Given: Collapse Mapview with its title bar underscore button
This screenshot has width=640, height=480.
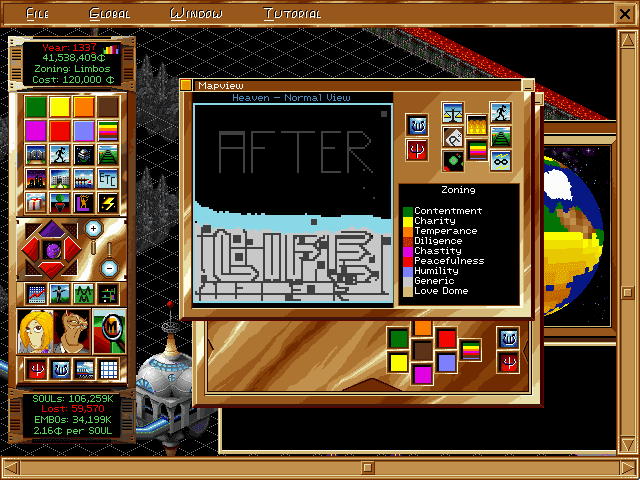Looking at the screenshot, I should pyautogui.click(x=528, y=85).
